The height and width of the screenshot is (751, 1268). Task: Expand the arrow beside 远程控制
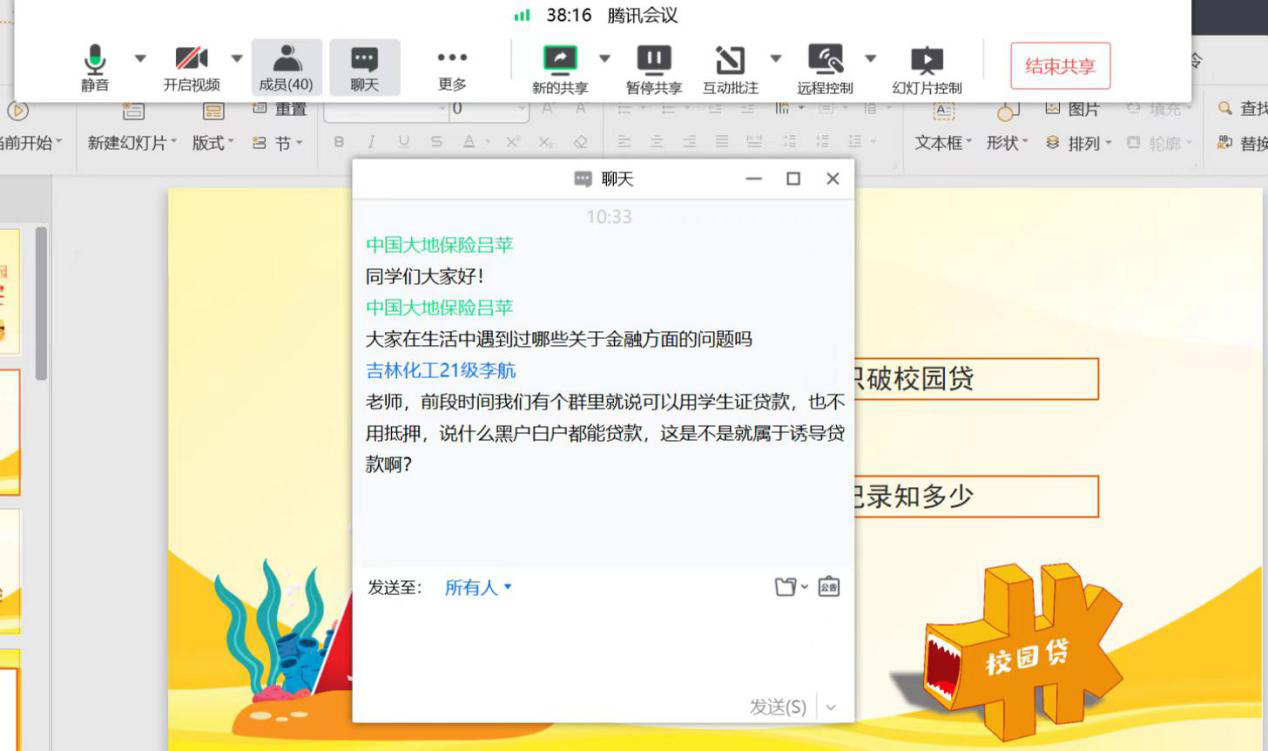click(870, 58)
